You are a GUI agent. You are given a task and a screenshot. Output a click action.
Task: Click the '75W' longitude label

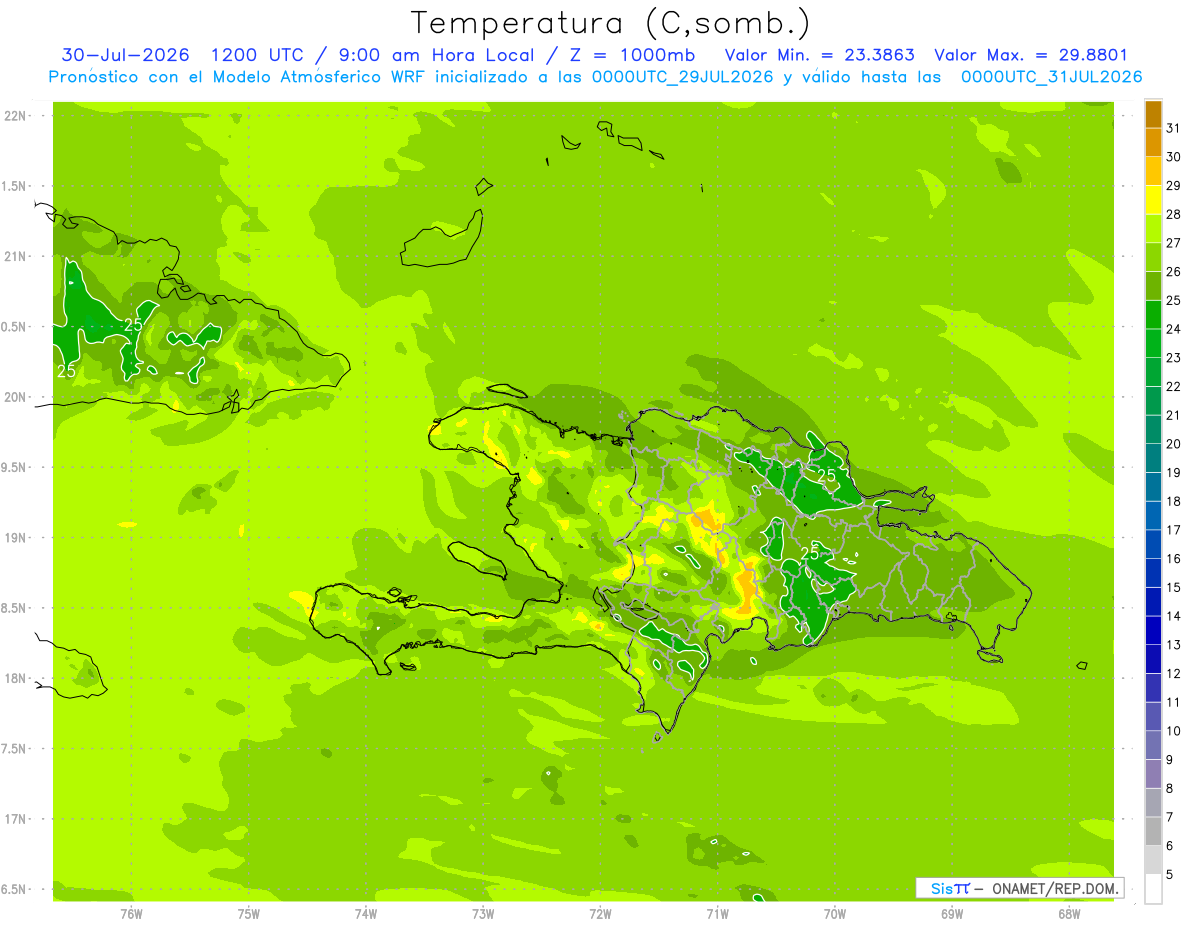click(x=249, y=914)
